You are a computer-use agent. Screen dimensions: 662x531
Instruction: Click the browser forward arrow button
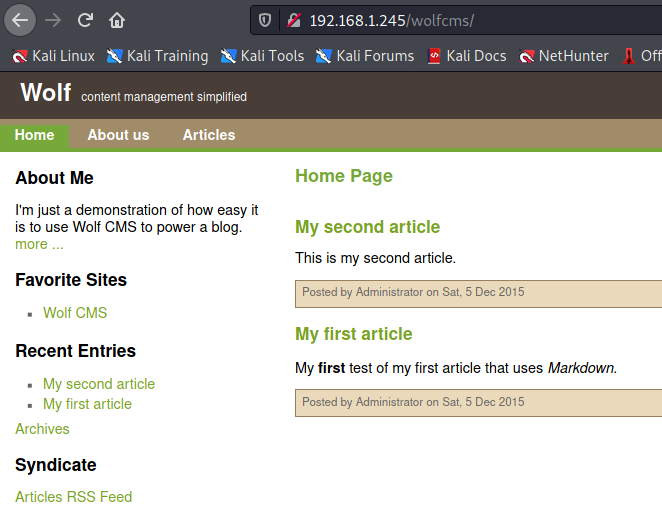pos(54,20)
